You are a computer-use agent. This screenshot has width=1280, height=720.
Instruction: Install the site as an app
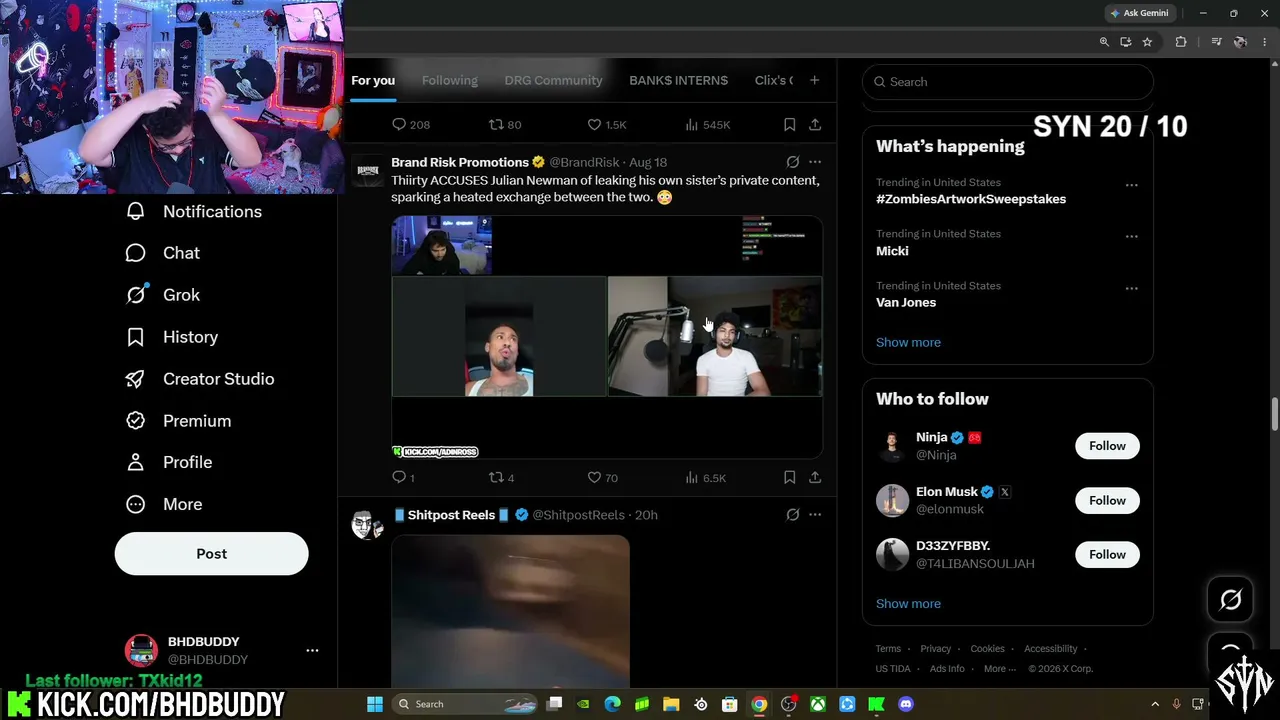point(1126,42)
